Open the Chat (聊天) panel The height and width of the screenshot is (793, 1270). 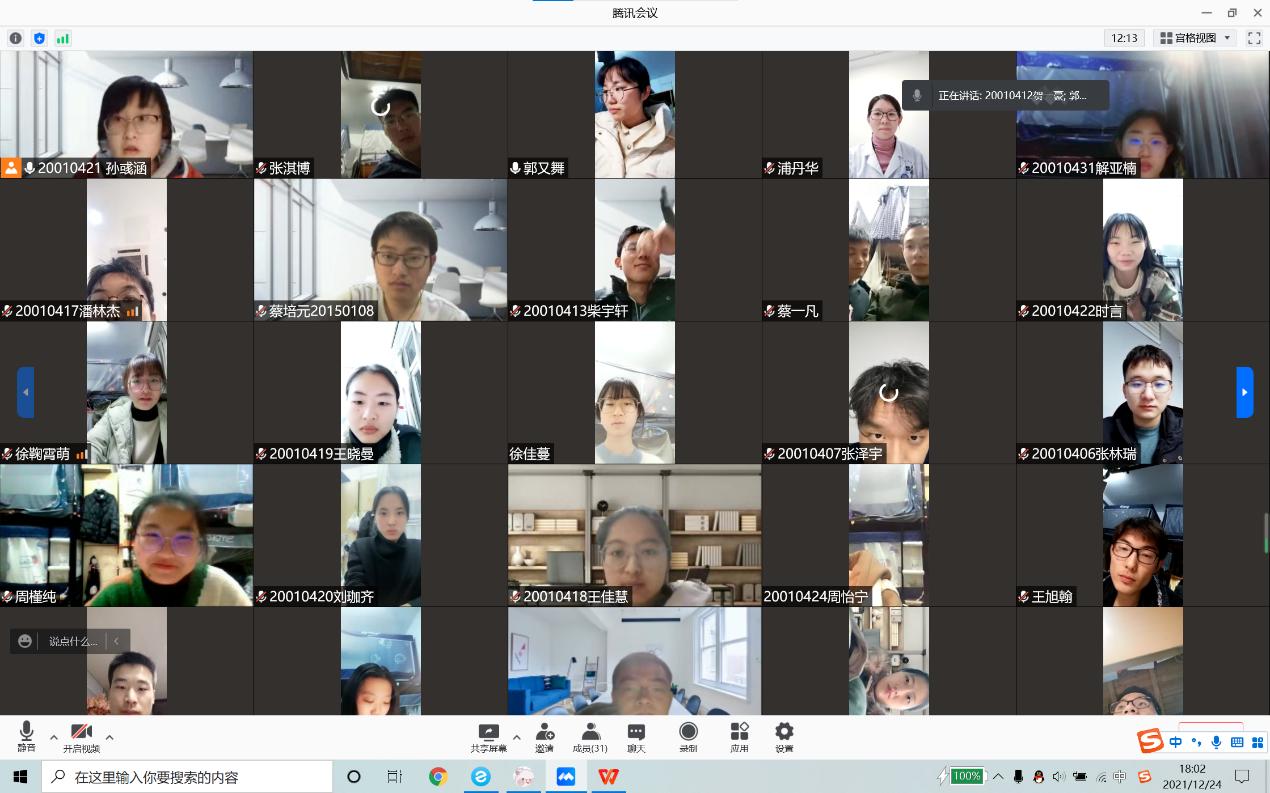(636, 737)
